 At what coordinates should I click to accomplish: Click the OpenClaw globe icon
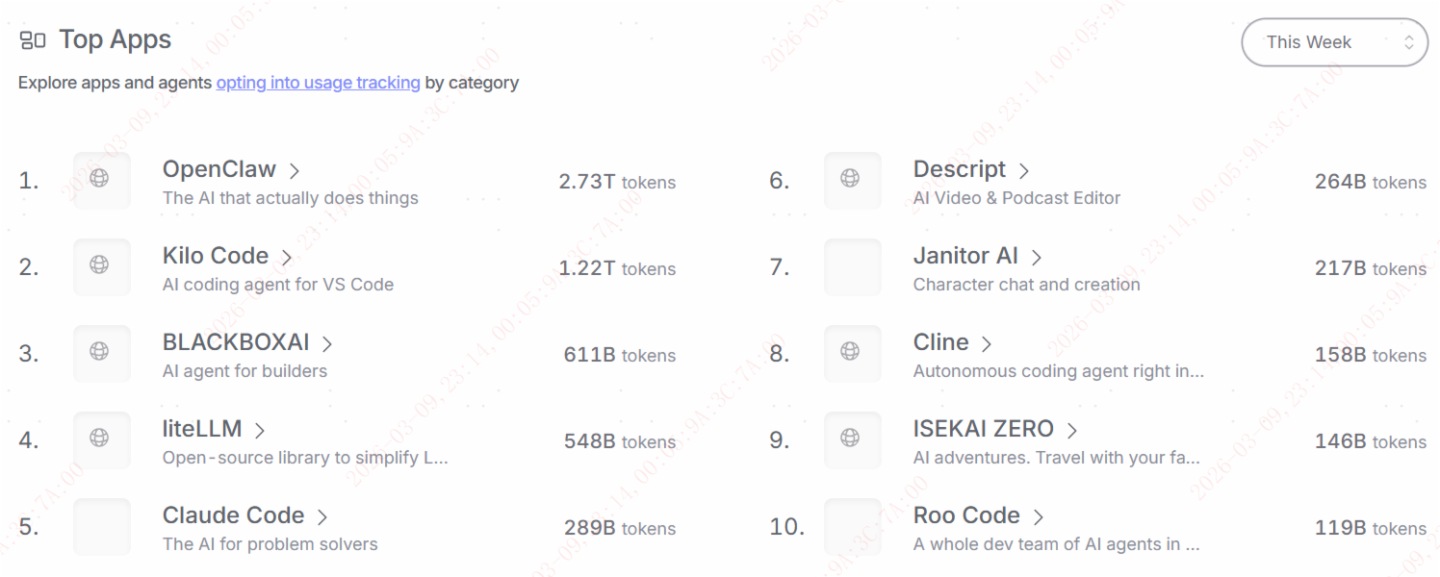coord(99,179)
